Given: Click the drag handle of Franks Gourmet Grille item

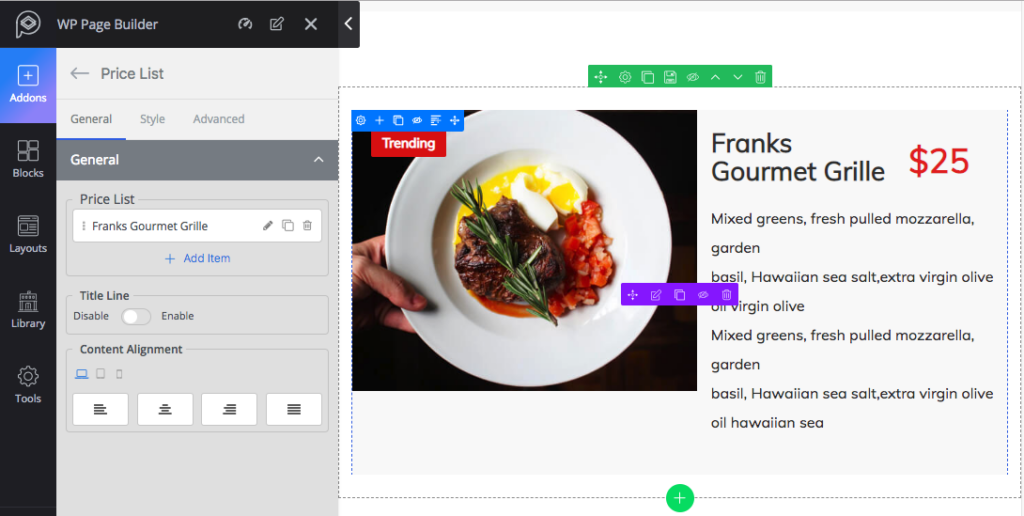Looking at the screenshot, I should click(84, 226).
